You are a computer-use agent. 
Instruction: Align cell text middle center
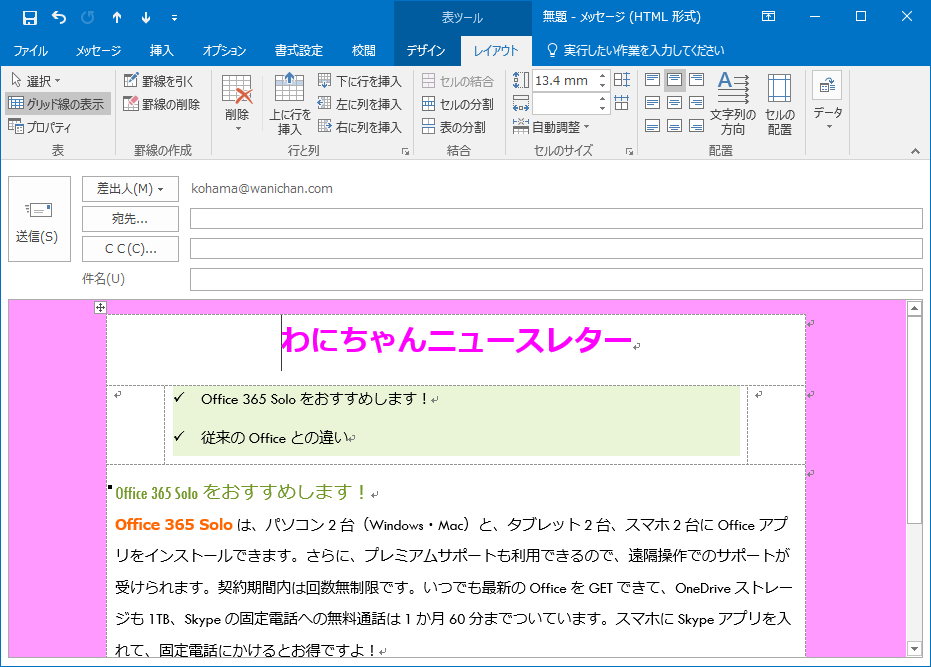674,103
